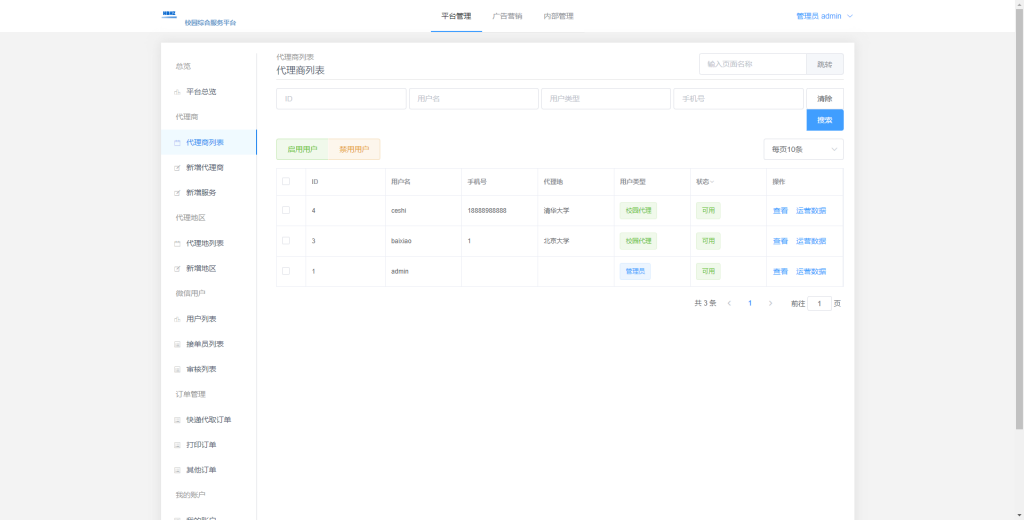Click 运营数据 link for baixiao row
Image resolution: width=1024 pixels, height=520 pixels.
tap(811, 241)
